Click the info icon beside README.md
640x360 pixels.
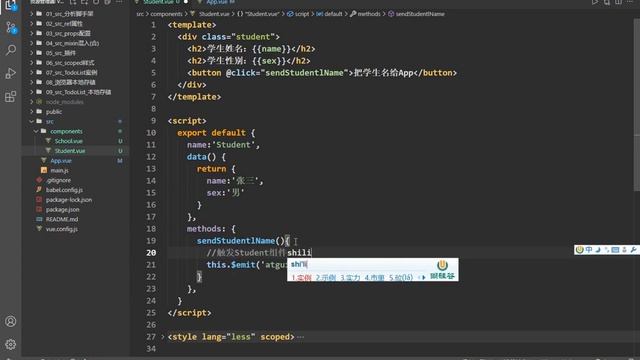(x=39, y=219)
